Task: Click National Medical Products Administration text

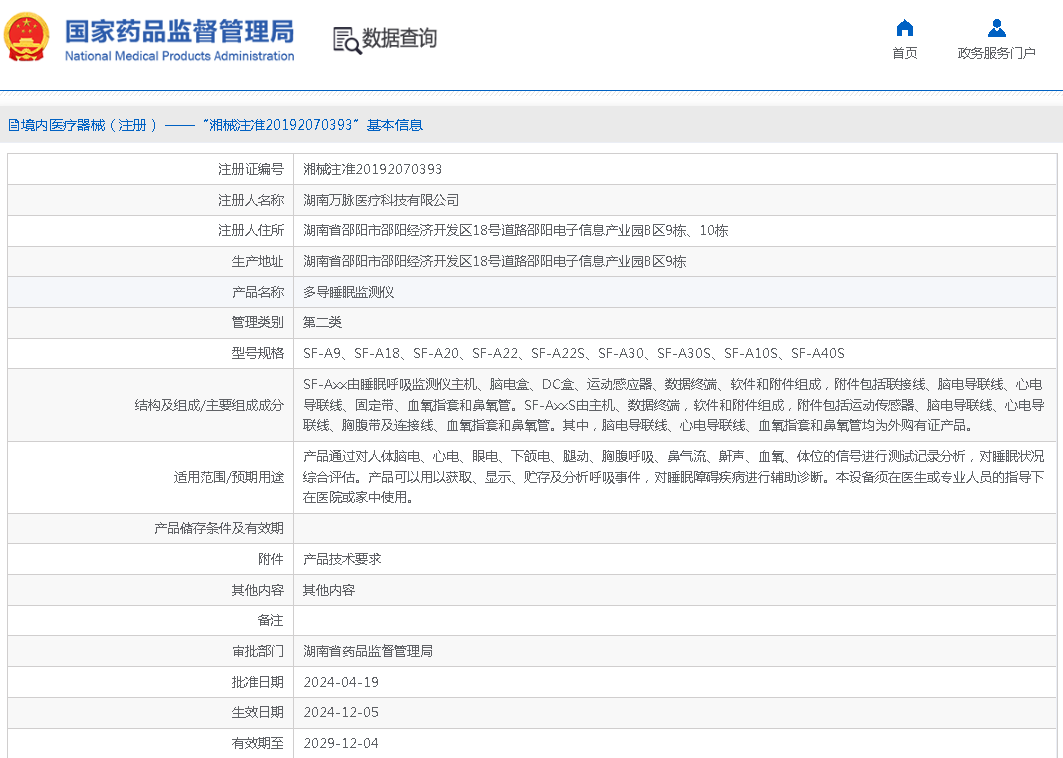Action: (180, 56)
